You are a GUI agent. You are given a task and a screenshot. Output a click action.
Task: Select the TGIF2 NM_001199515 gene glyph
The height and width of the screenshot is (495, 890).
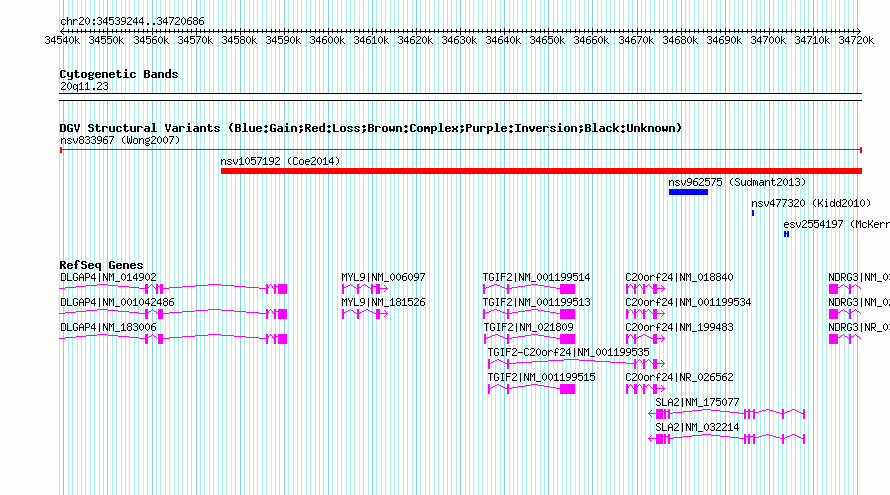point(531,389)
